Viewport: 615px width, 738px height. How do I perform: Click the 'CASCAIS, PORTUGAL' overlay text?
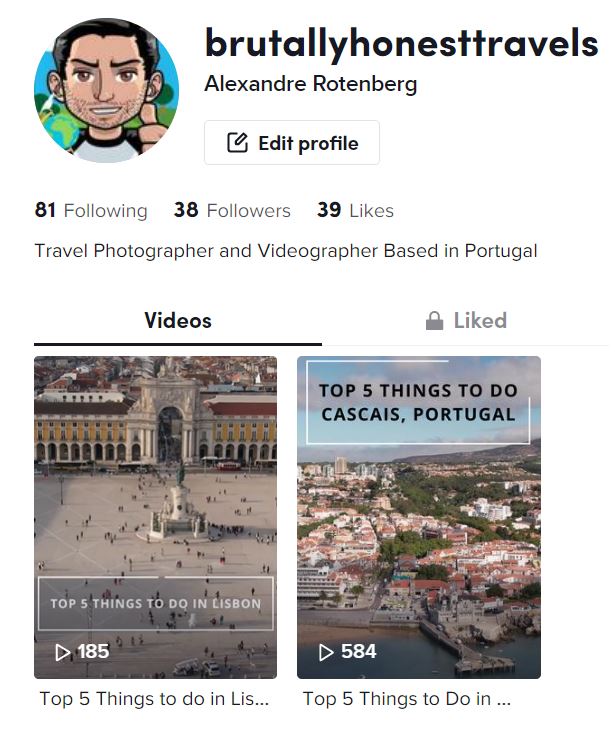[418, 414]
